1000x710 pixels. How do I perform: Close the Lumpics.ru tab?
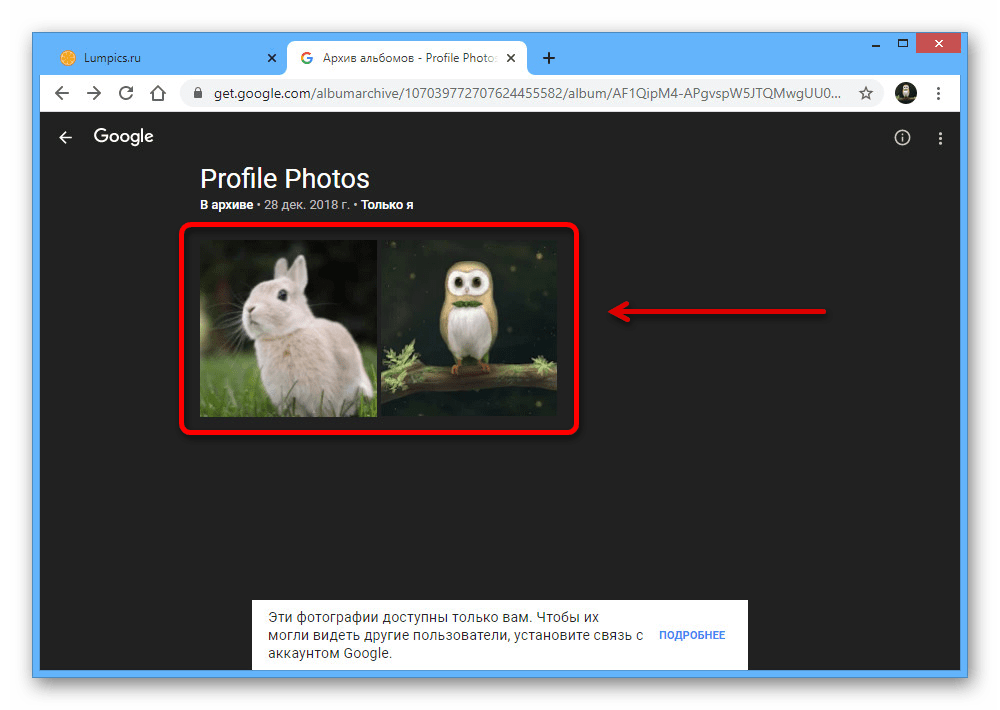[271, 58]
